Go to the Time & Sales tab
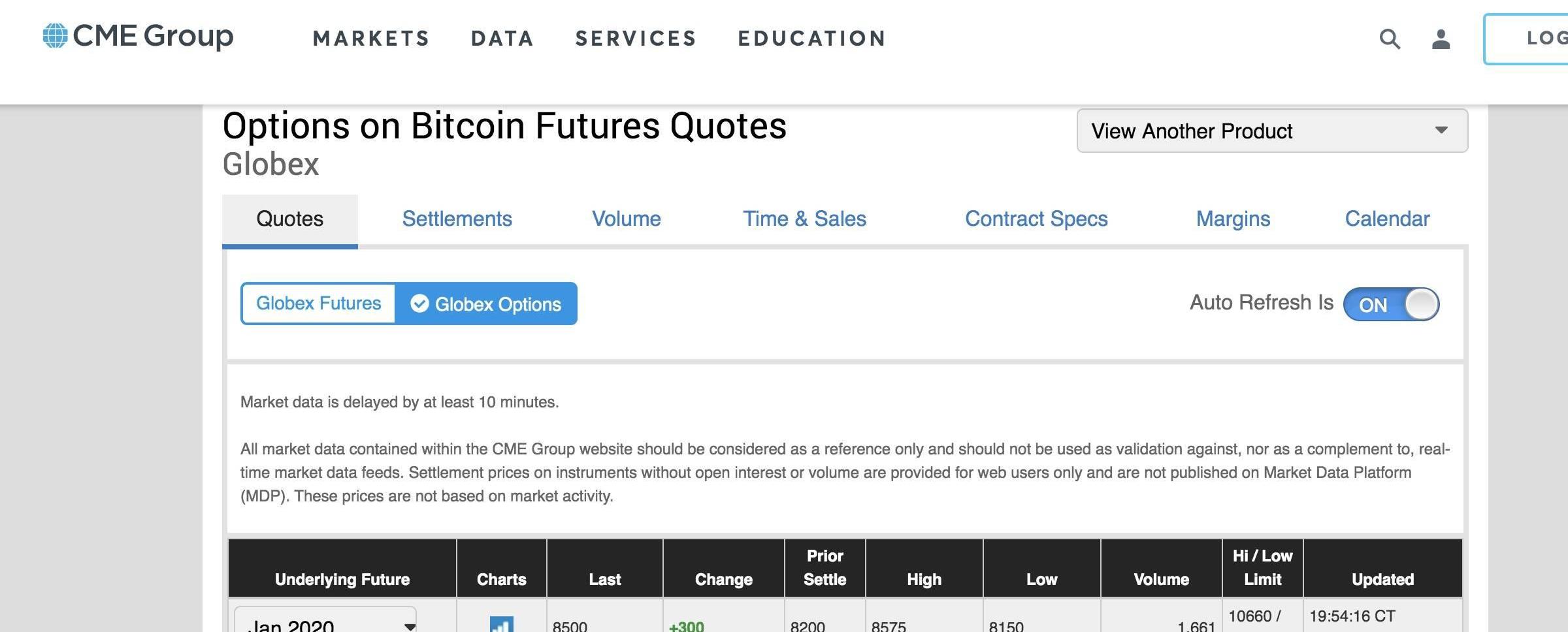The height and width of the screenshot is (632, 1568). (x=804, y=219)
